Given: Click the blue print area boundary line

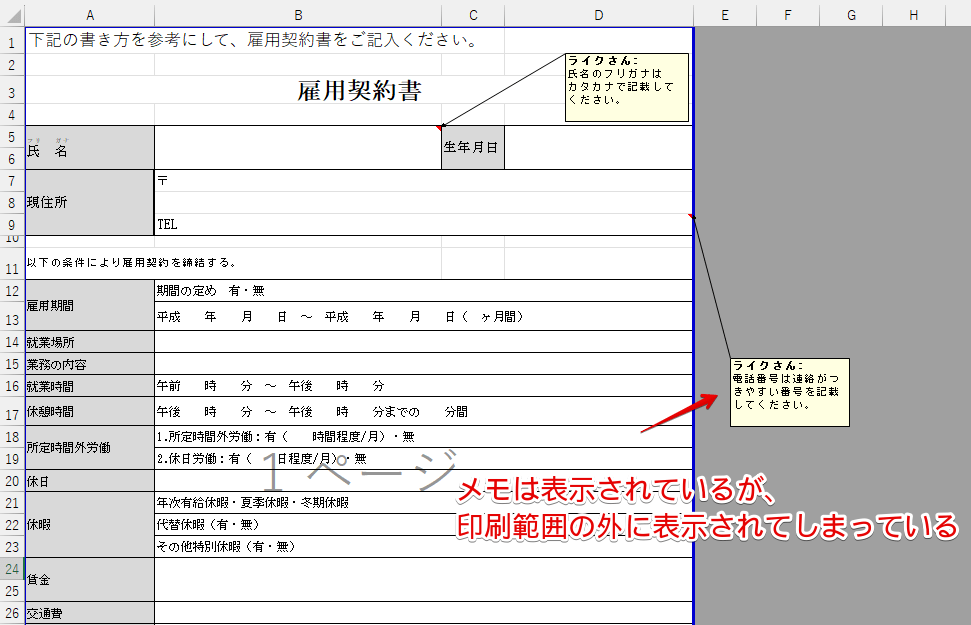Looking at the screenshot, I should point(692,300).
